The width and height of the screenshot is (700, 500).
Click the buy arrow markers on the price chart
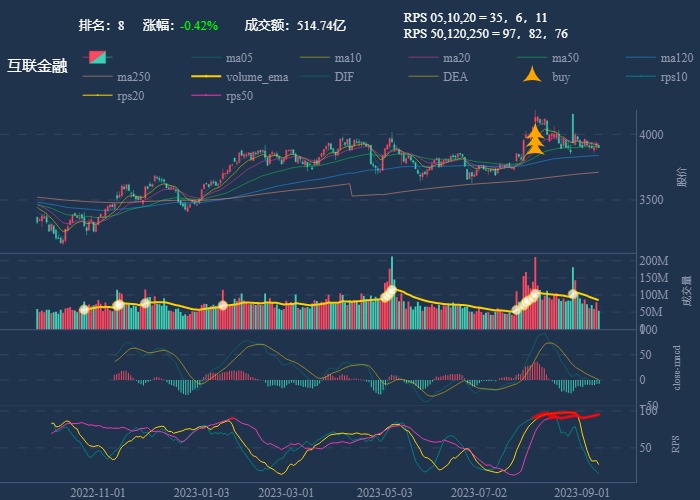[535, 140]
